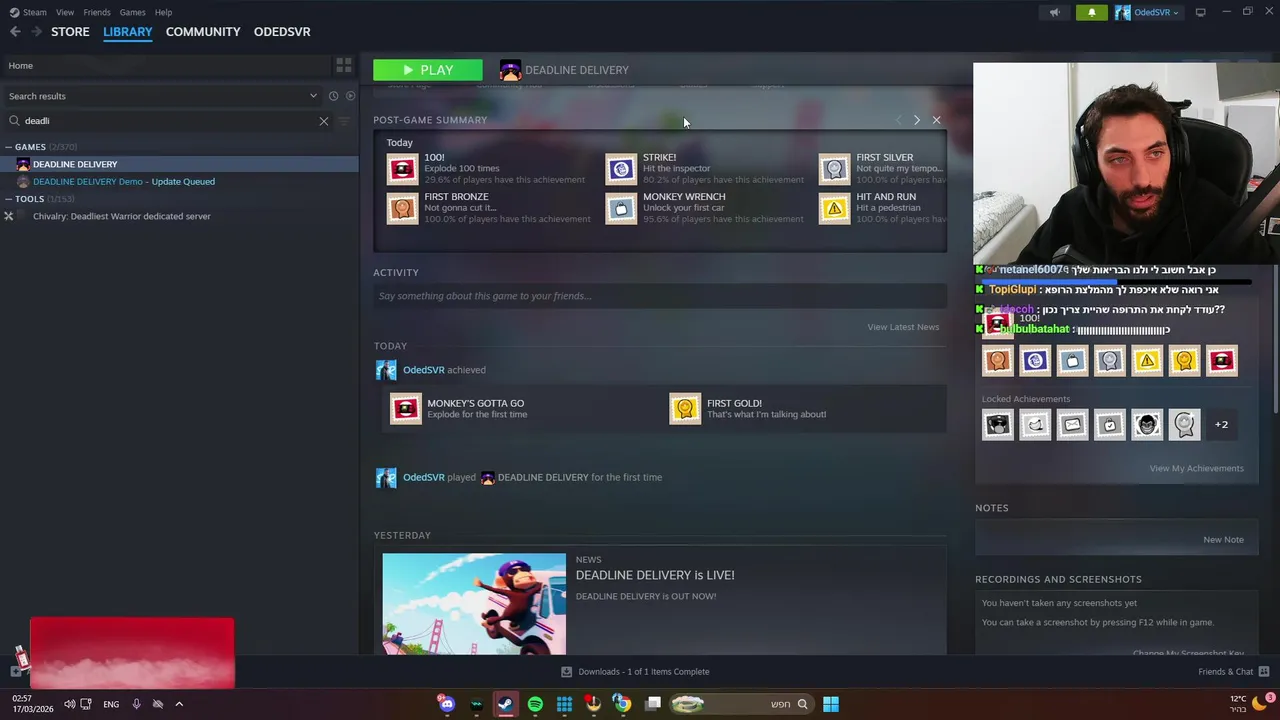This screenshot has height=720, width=1280.
Task: Toggle taskbar microphone icon
Action: click(136, 704)
